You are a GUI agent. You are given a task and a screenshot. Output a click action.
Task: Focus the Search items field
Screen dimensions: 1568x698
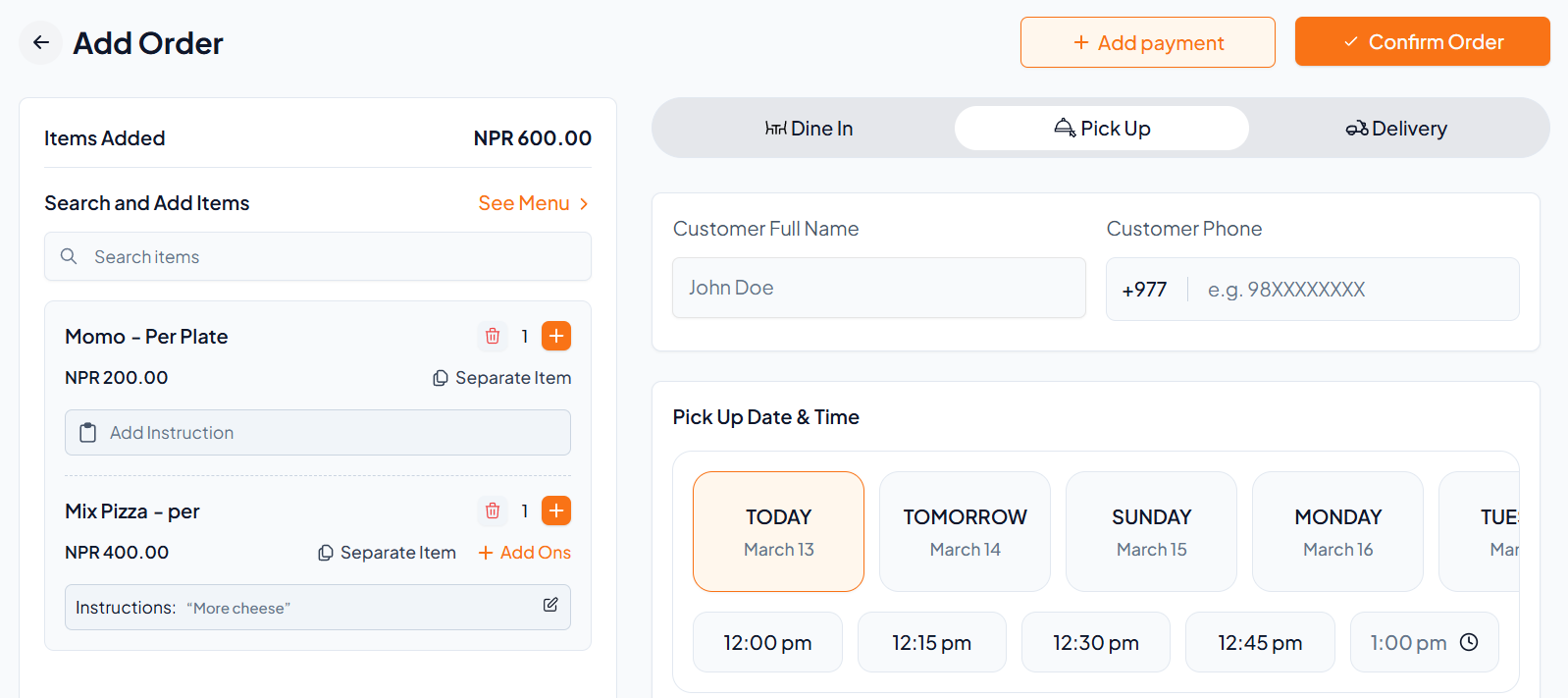[318, 256]
